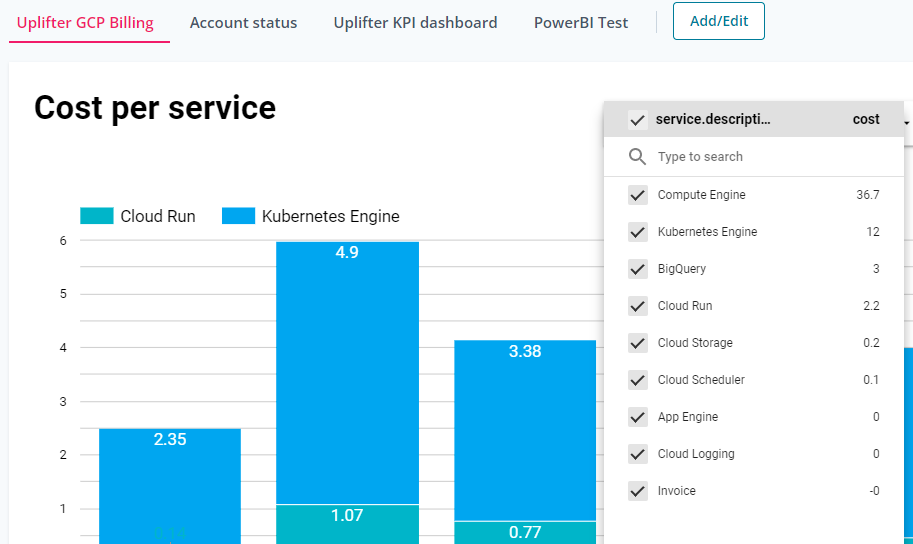The width and height of the screenshot is (913, 544).
Task: Uncheck the Compute Engine checkbox
Action: point(638,195)
